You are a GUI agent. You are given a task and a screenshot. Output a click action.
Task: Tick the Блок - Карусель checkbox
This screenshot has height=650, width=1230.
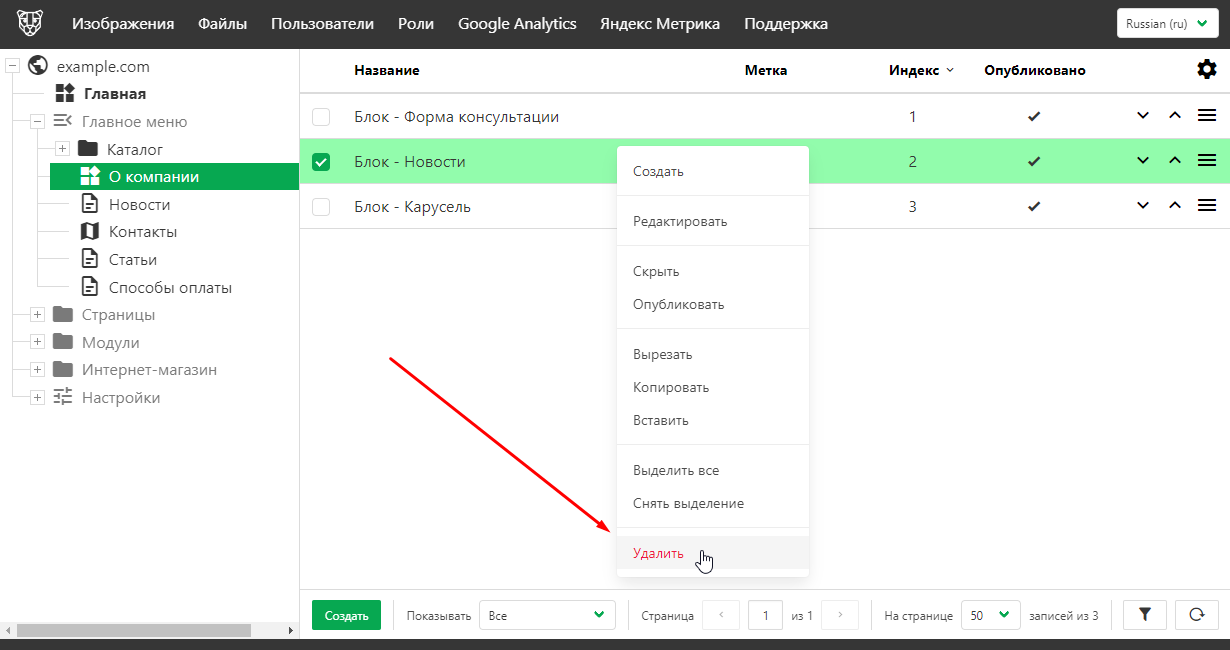321,207
